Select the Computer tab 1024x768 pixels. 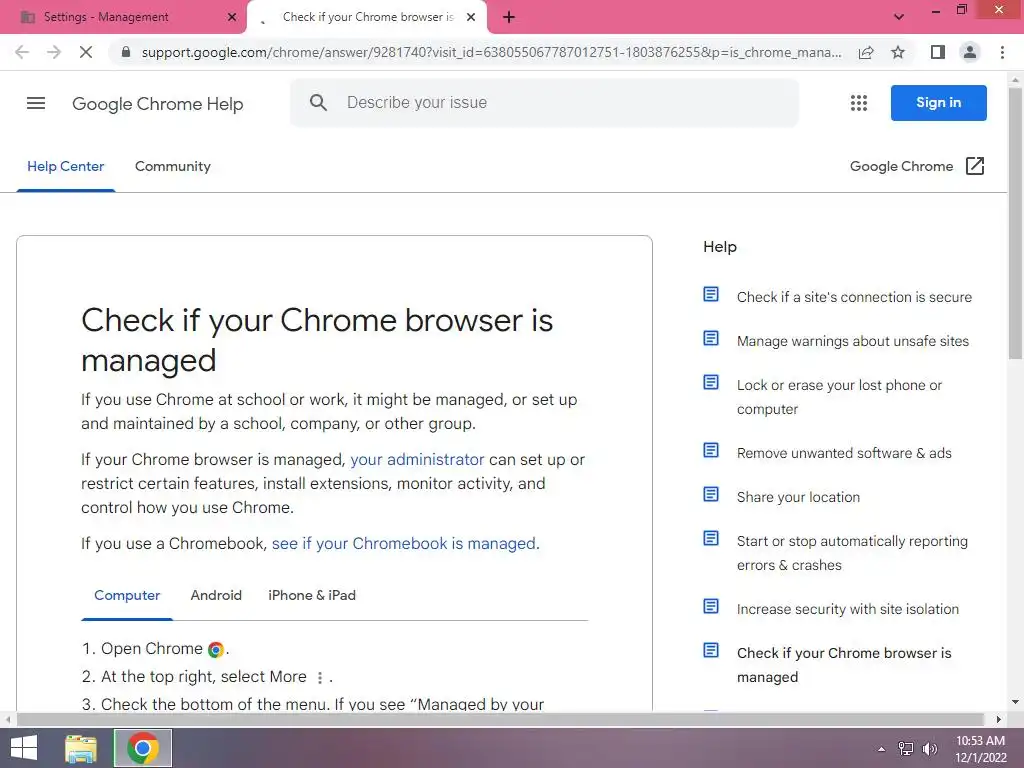[x=127, y=596]
